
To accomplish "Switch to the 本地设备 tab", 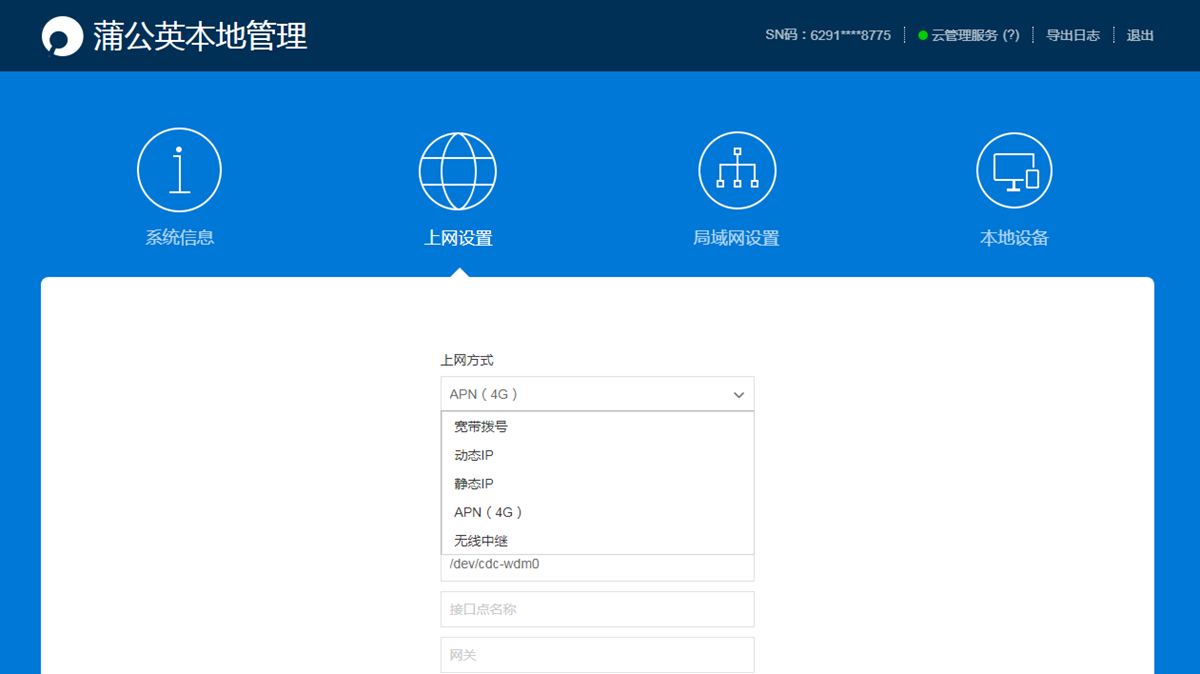I will coord(1014,237).
